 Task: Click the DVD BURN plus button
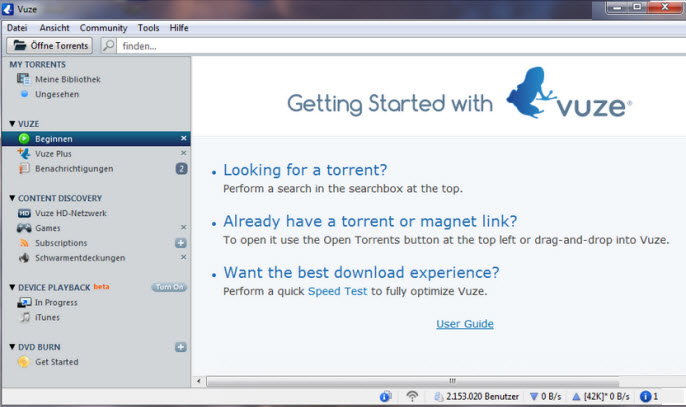pyautogui.click(x=181, y=347)
